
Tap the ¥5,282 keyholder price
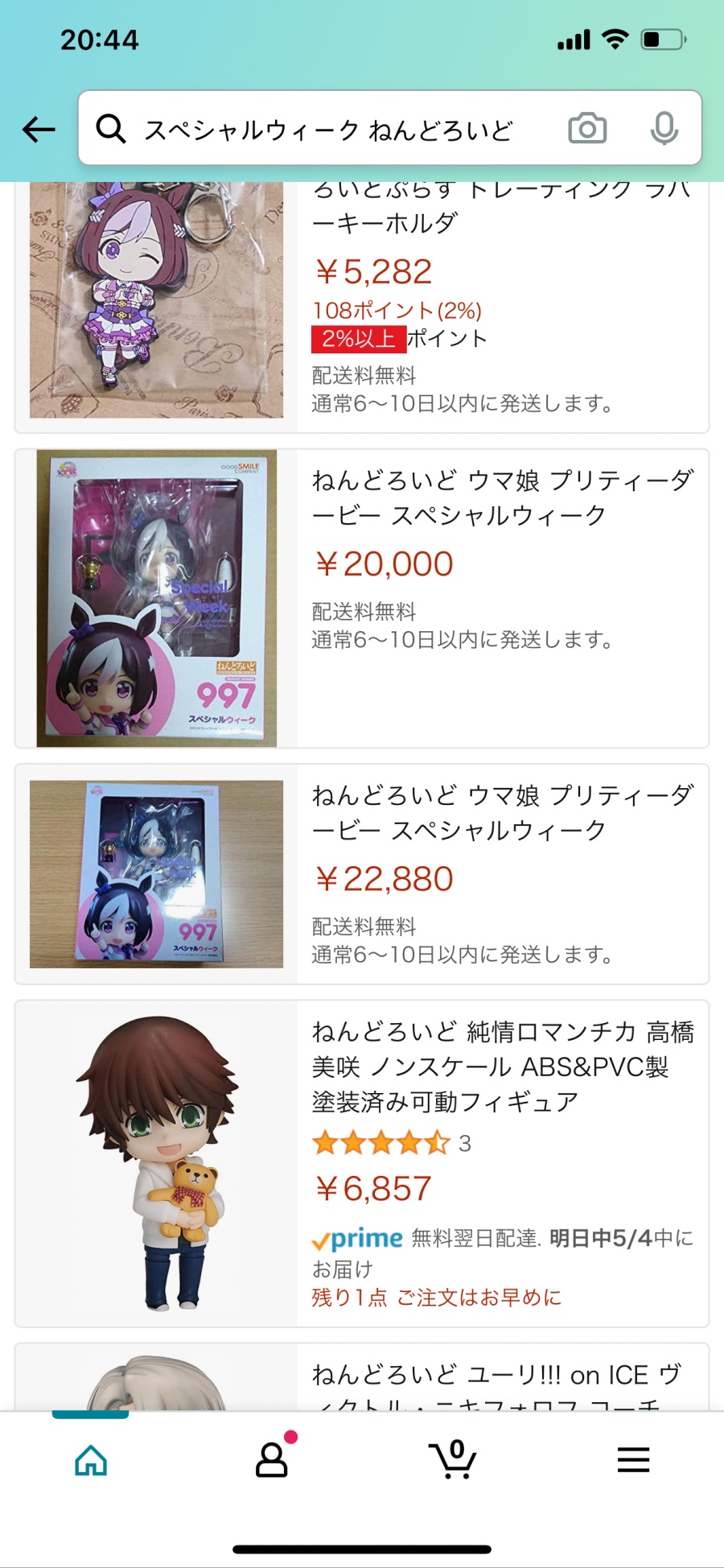tap(373, 272)
